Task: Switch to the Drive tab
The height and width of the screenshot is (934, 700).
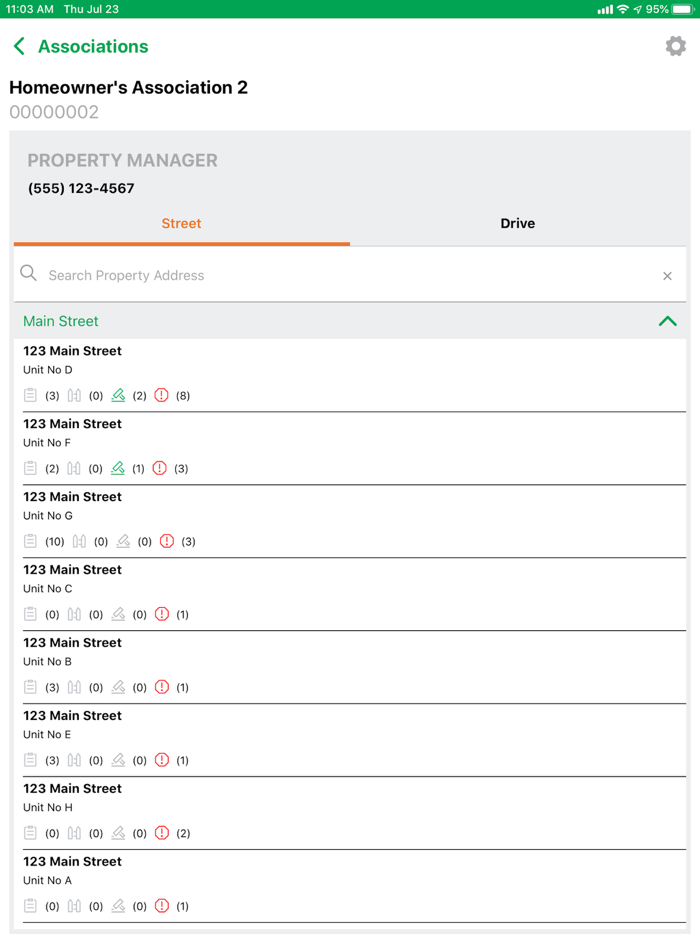Action: coord(517,223)
